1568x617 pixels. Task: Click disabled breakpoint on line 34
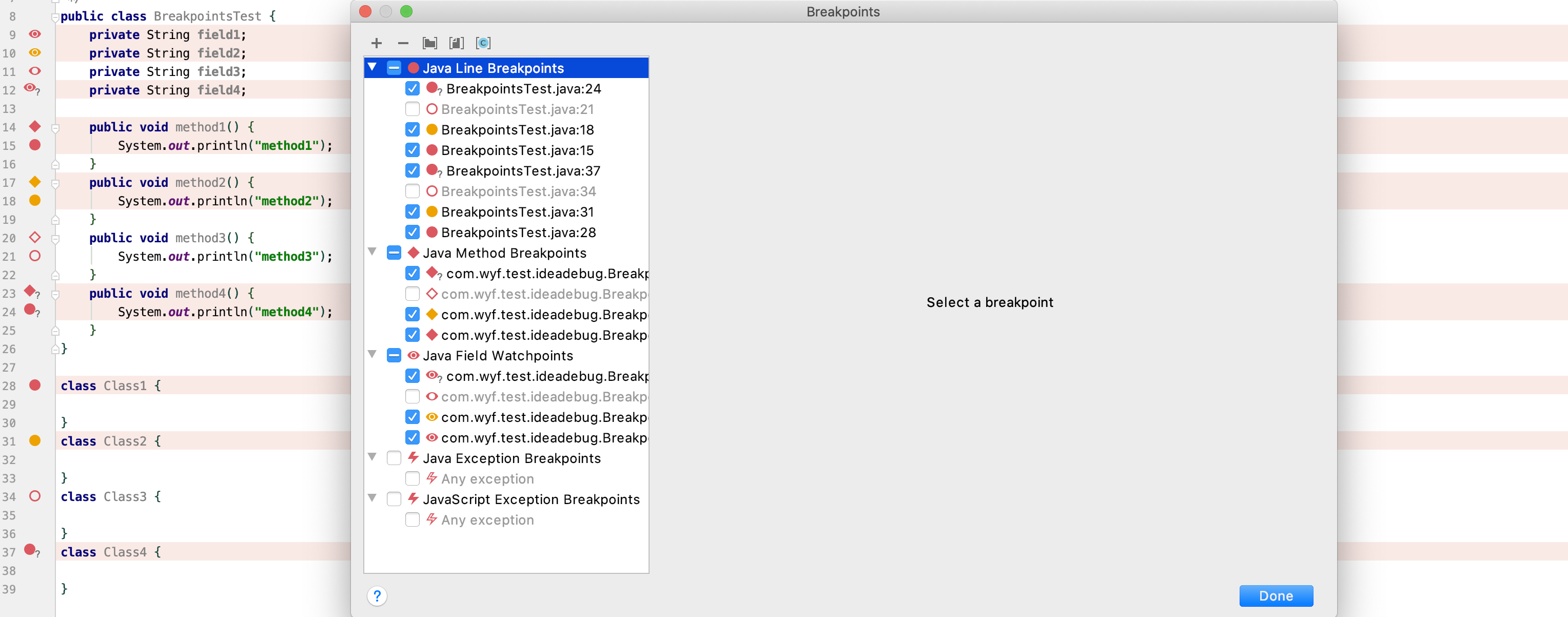(x=35, y=496)
